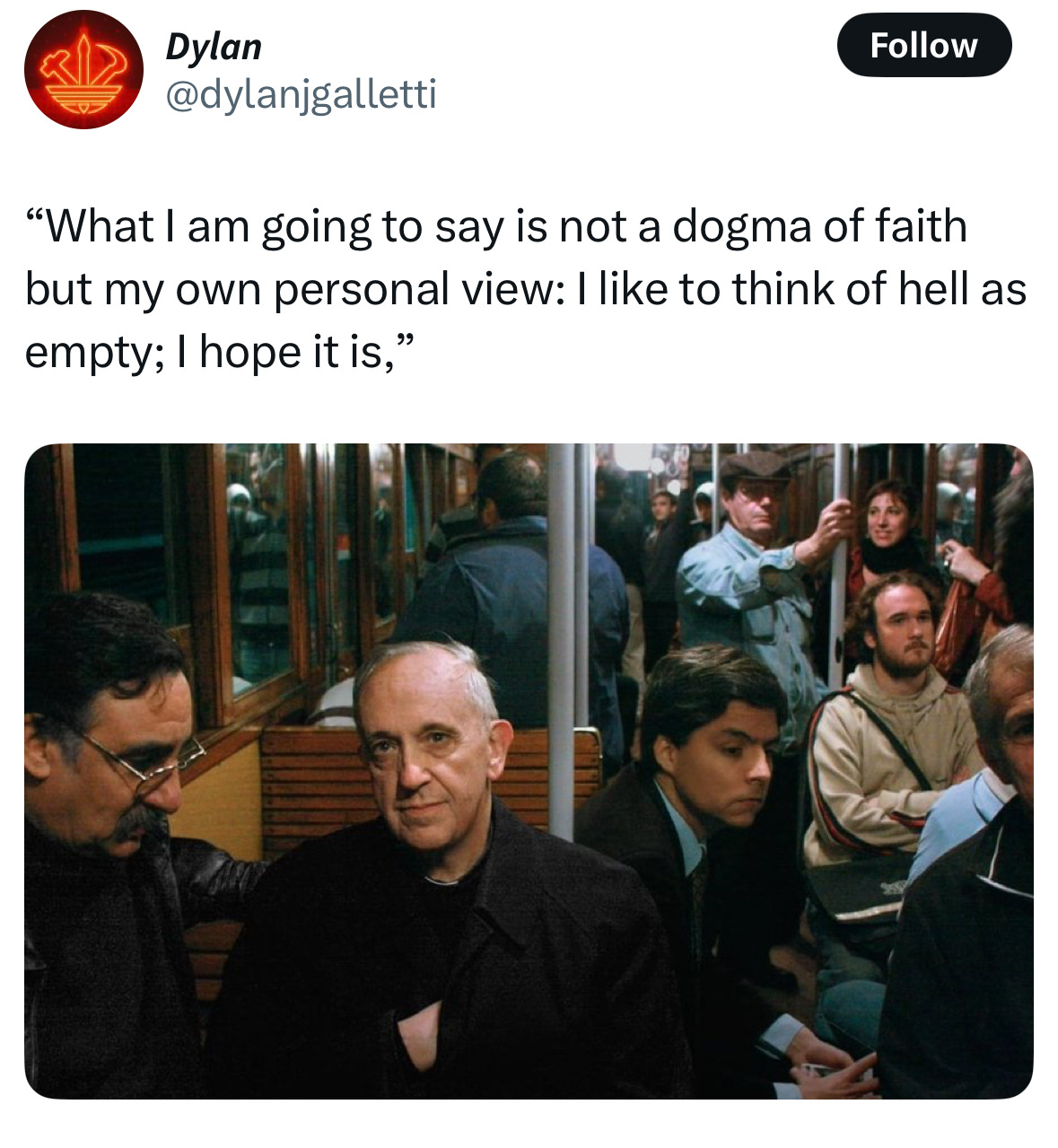
Task: Click the words "my own personal view"
Action: point(326,289)
